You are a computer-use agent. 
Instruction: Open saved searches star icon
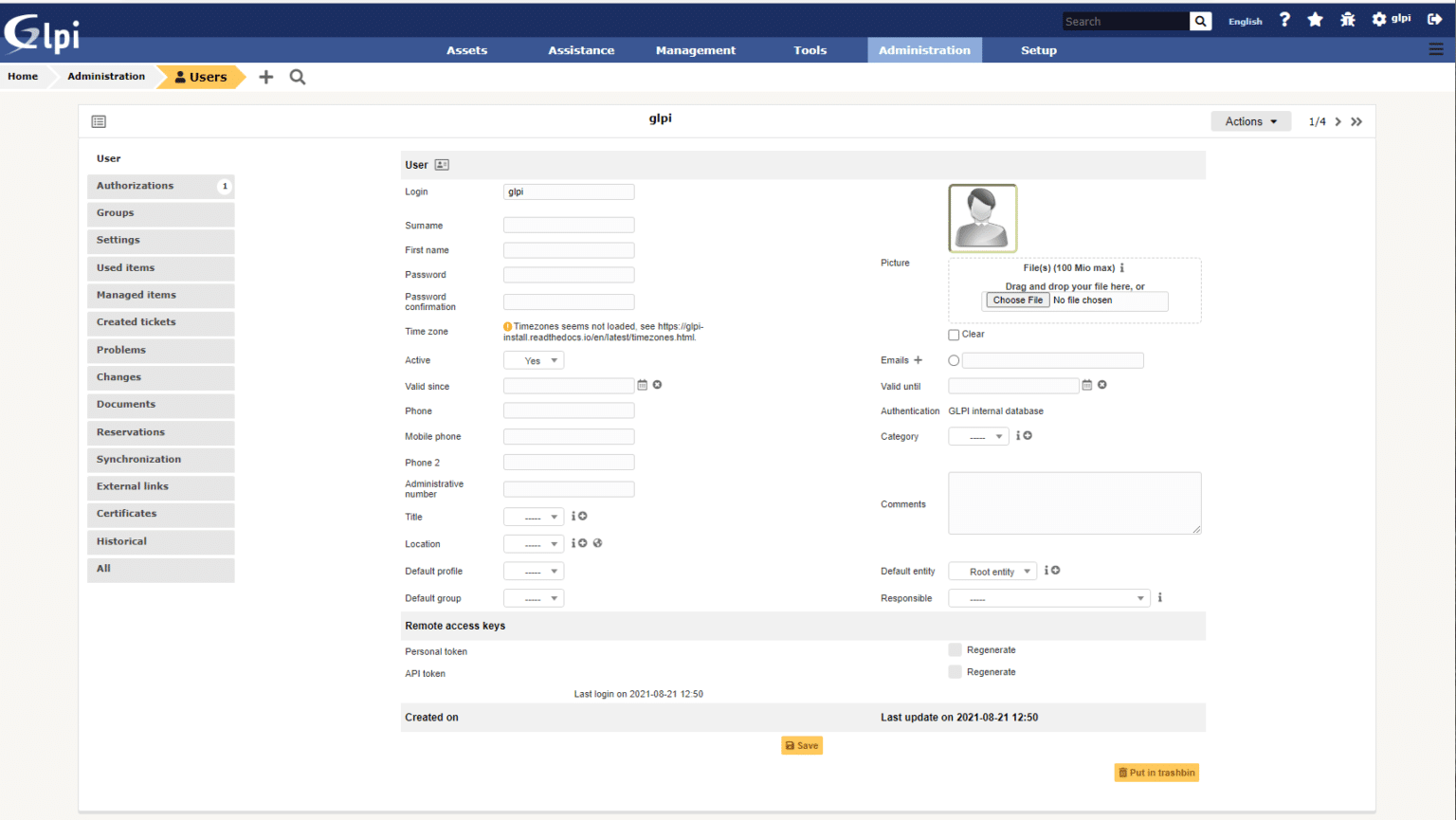point(1315,20)
